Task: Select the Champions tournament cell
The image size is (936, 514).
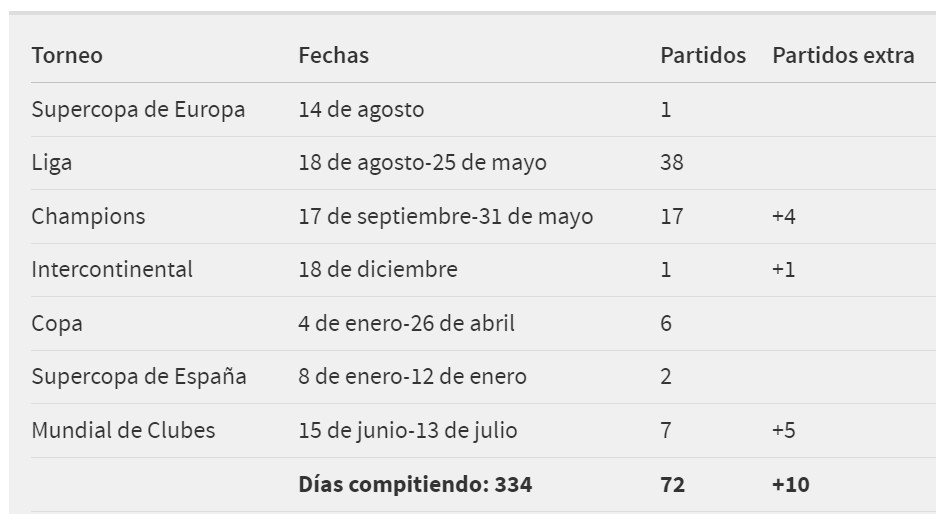Action: pos(88,217)
